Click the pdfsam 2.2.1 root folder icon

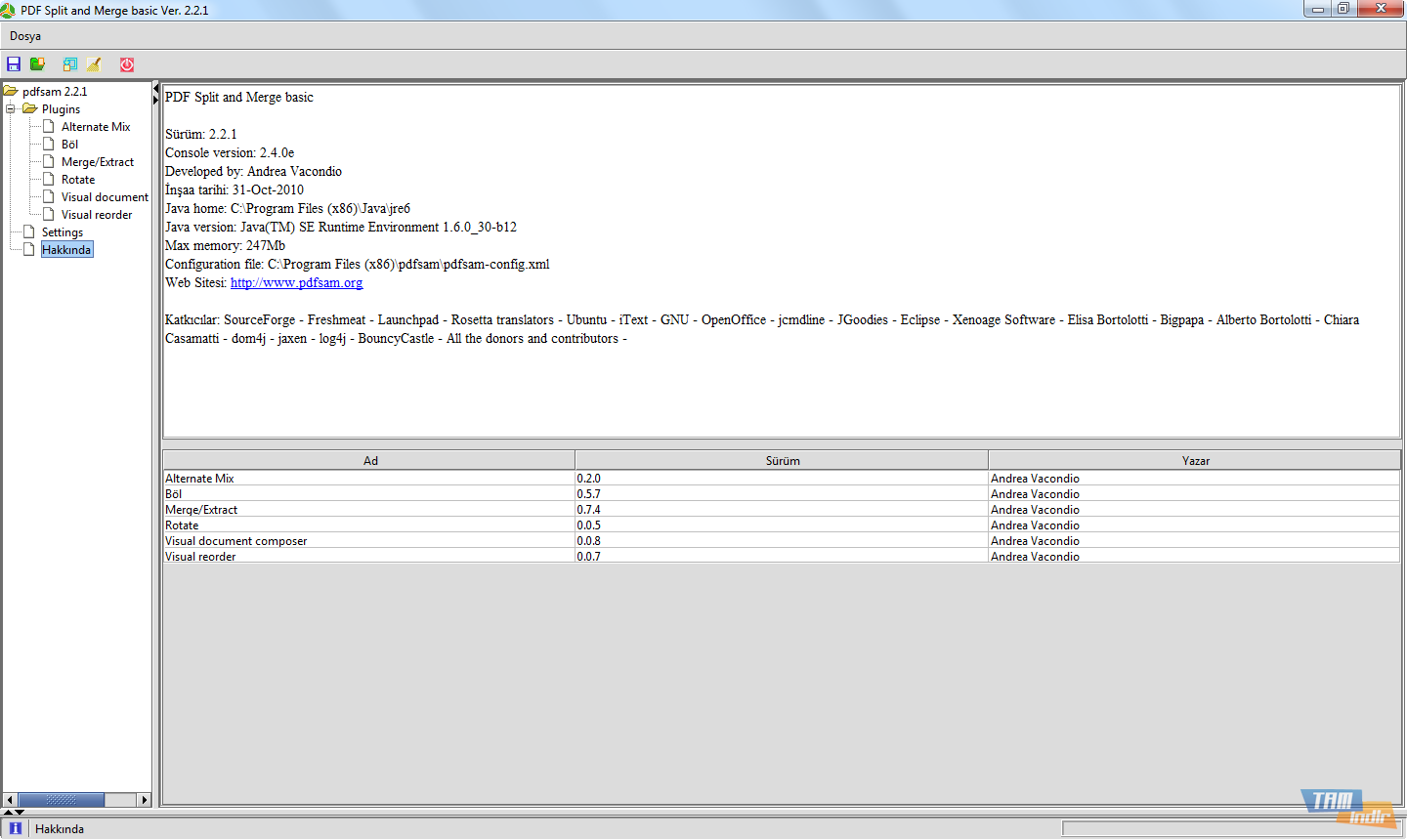(11, 91)
